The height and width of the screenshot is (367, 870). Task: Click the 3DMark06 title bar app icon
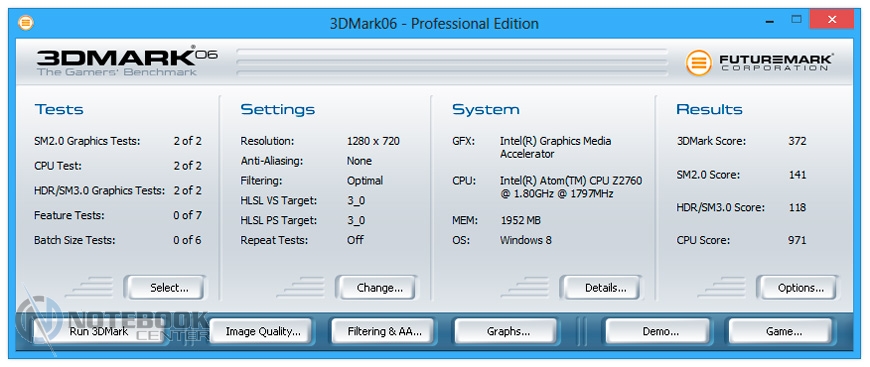26,23
